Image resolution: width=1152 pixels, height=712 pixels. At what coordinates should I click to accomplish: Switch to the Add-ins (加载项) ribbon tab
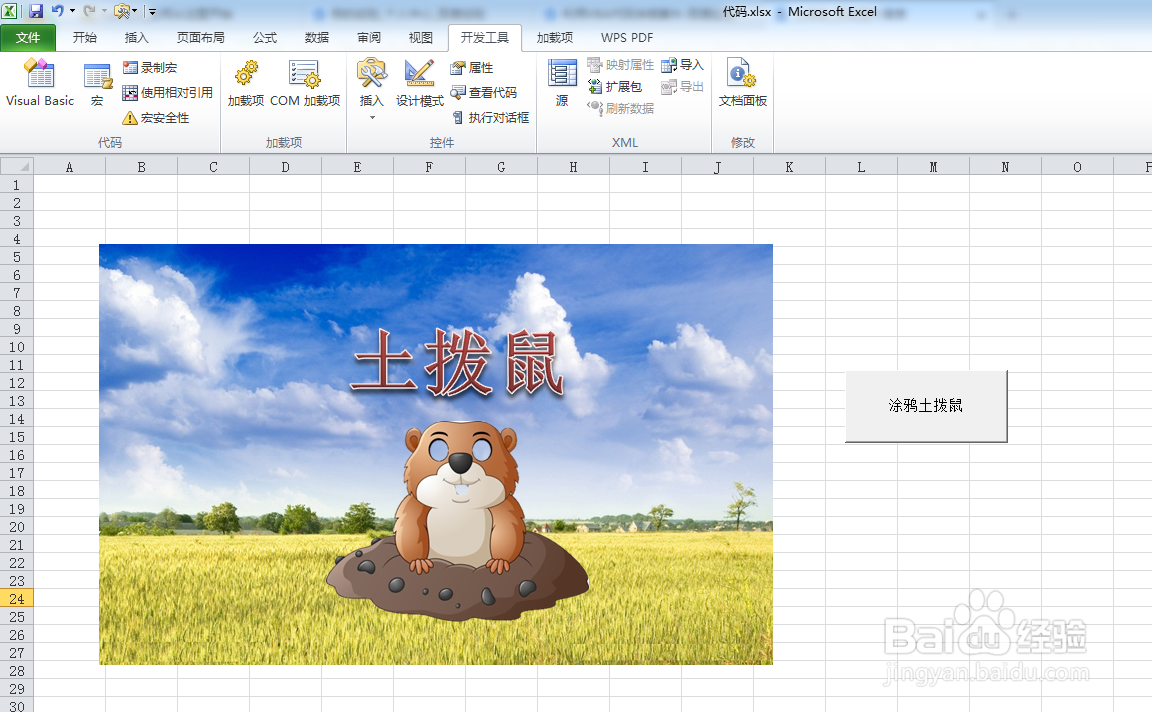pos(555,37)
